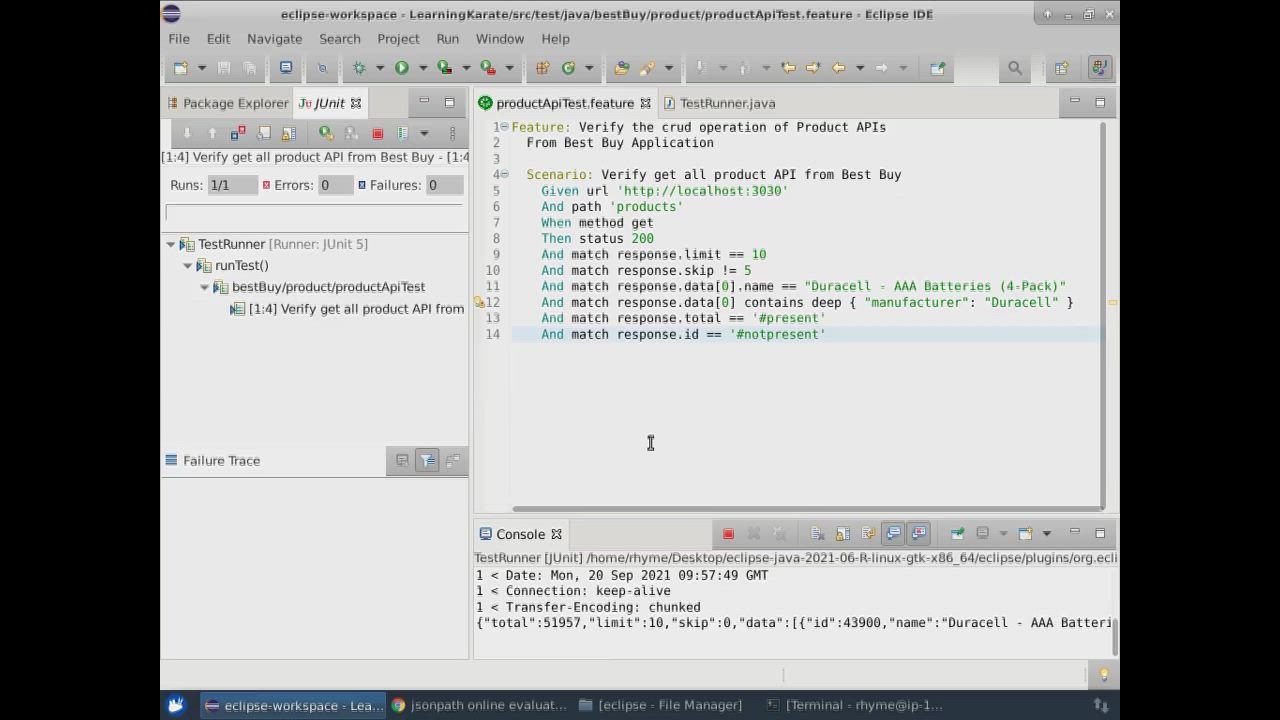Toggle the JUnit scroll lock button
1280x720 pixels.
[289, 133]
